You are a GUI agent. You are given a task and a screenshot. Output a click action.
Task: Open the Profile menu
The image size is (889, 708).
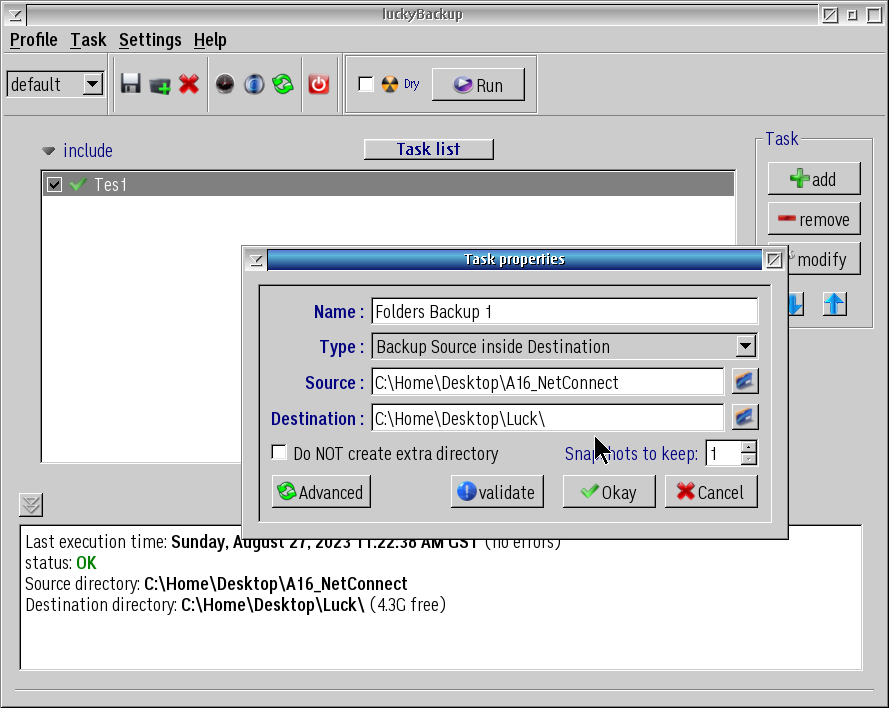tap(33, 40)
